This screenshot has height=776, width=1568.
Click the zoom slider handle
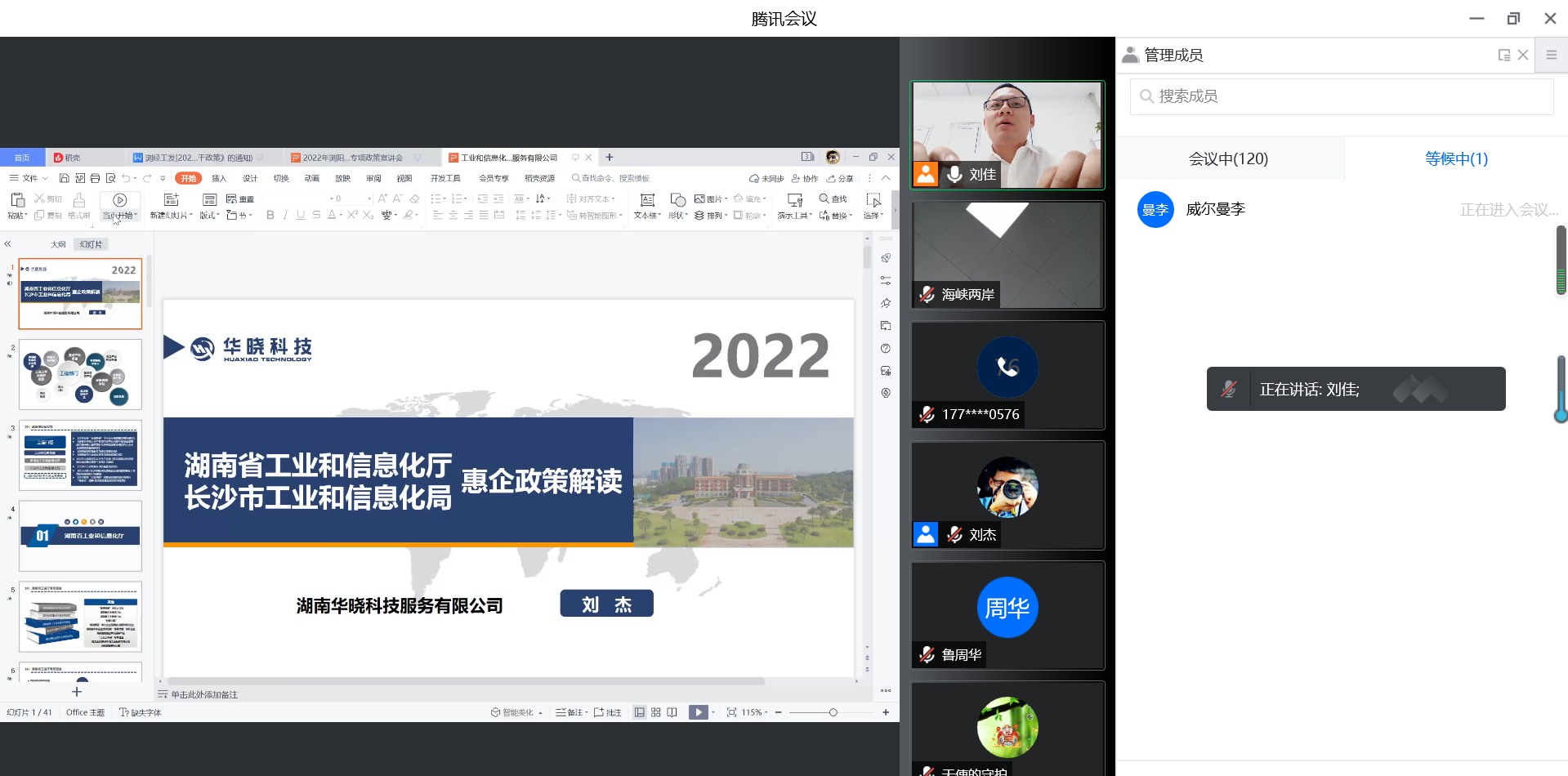coord(833,712)
